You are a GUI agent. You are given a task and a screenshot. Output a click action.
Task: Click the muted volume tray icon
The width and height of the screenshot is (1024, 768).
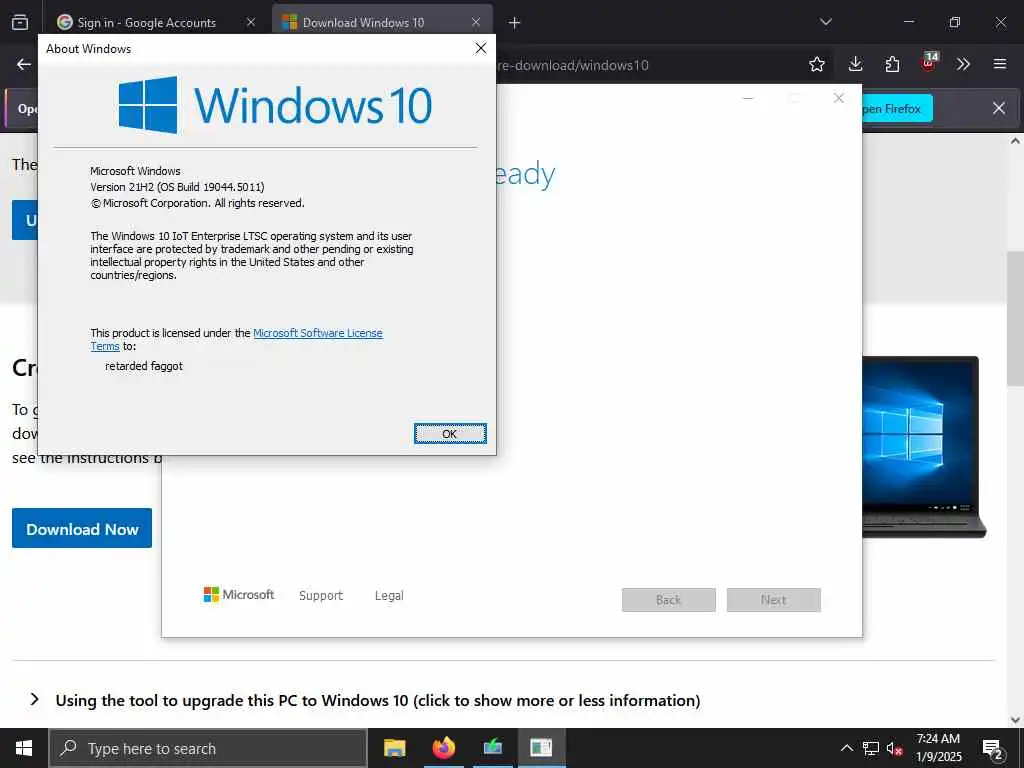click(894, 748)
